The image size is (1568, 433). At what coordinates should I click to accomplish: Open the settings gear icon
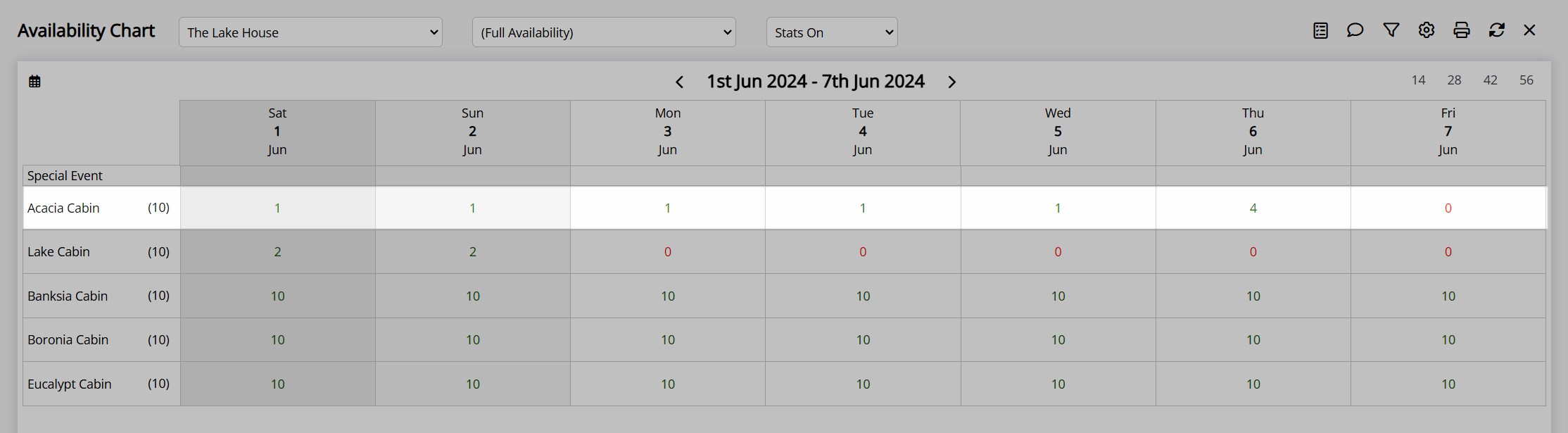click(1427, 30)
